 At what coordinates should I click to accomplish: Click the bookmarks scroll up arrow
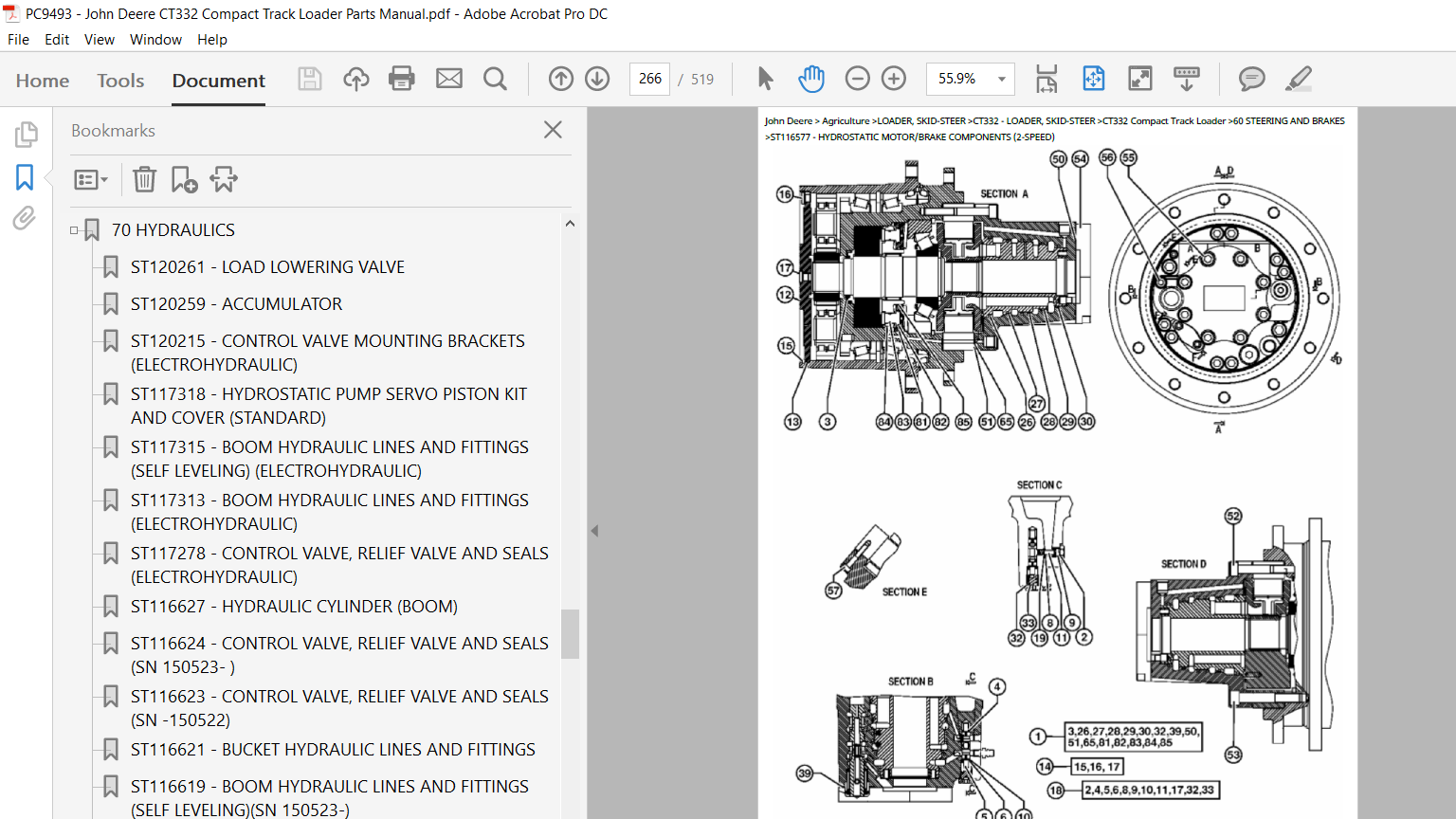(570, 224)
